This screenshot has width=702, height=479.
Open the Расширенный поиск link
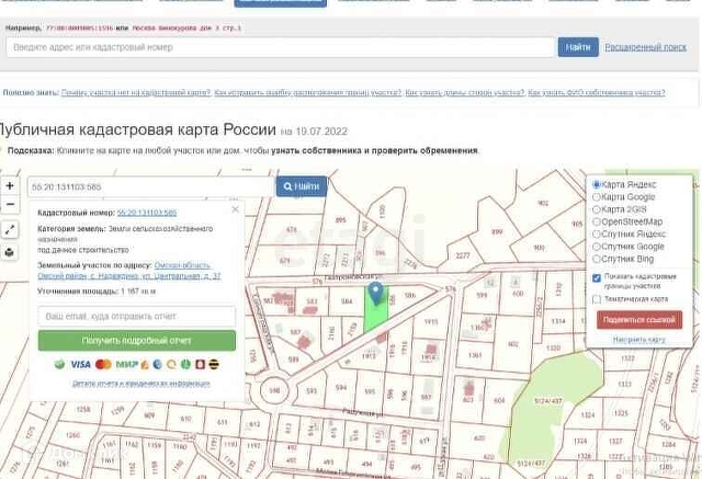pyautogui.click(x=646, y=47)
